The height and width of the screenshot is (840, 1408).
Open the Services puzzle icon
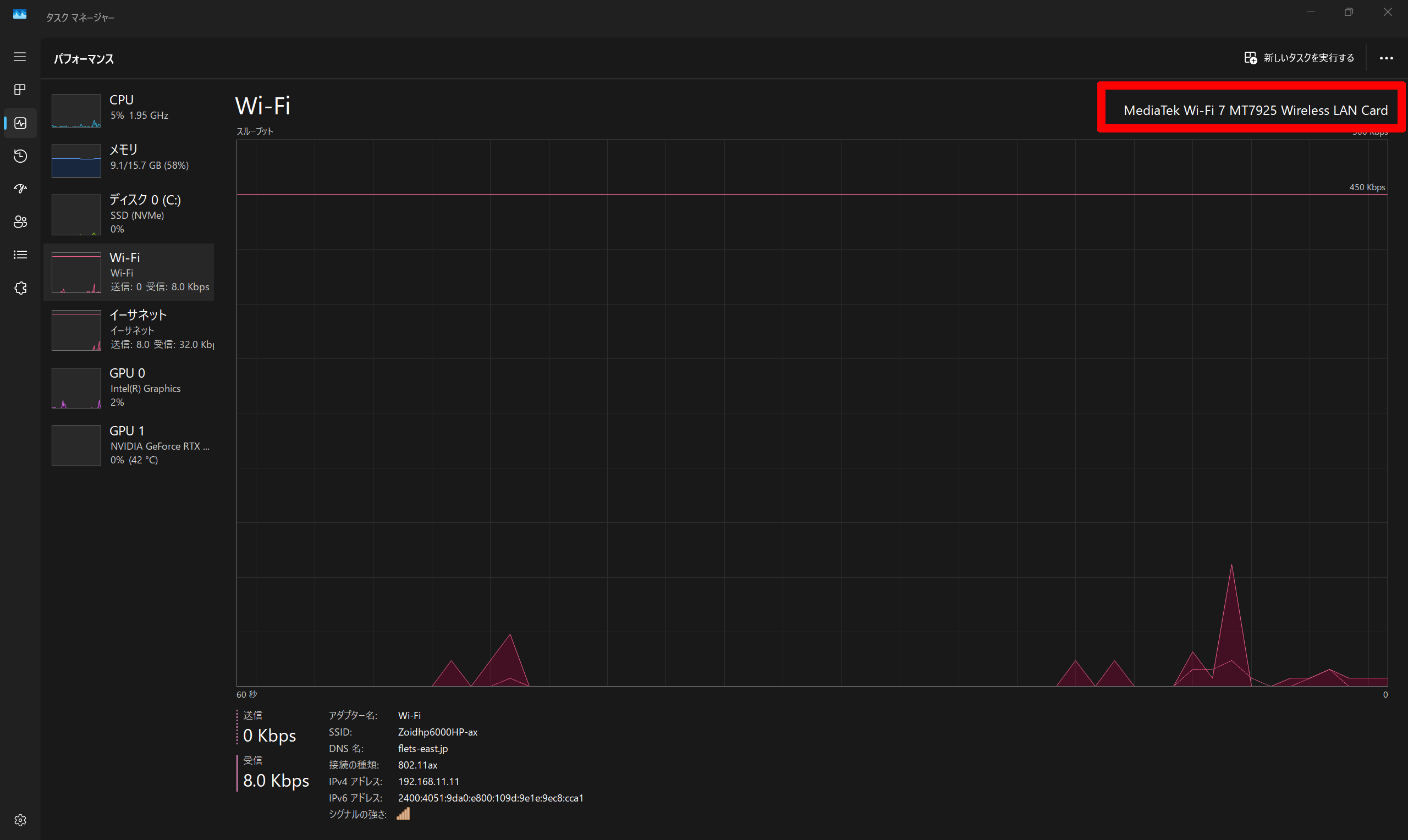click(20, 288)
